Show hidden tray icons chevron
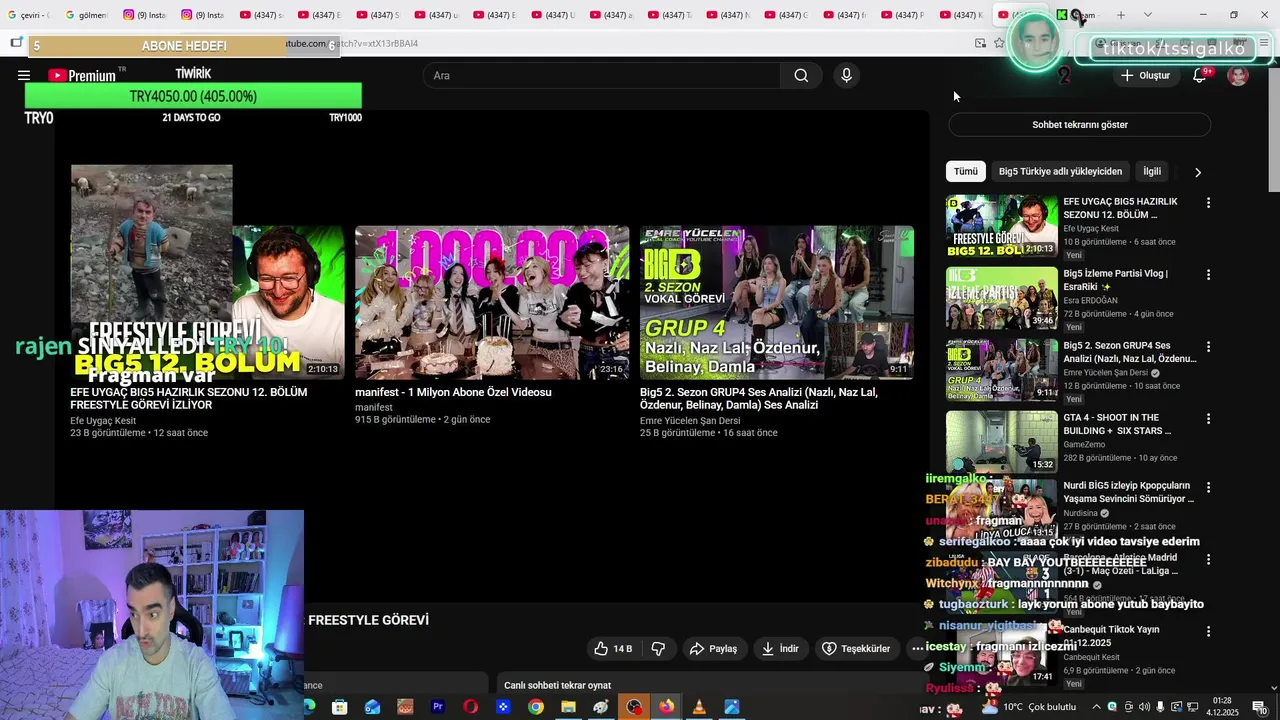 pyautogui.click(x=1097, y=707)
